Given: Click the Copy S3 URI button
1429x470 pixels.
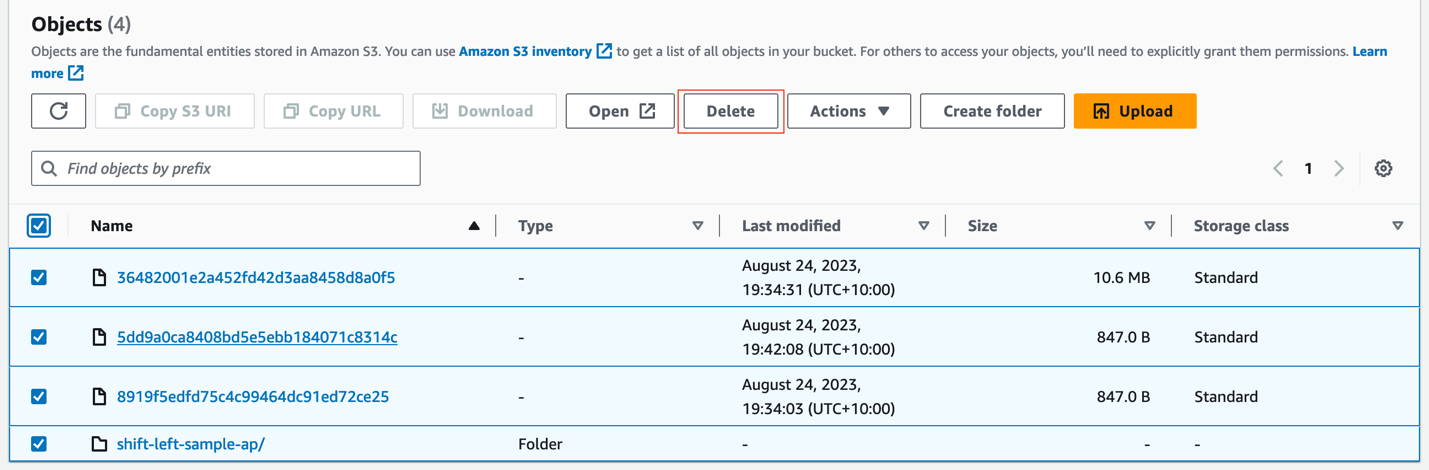Looking at the screenshot, I should [x=174, y=111].
